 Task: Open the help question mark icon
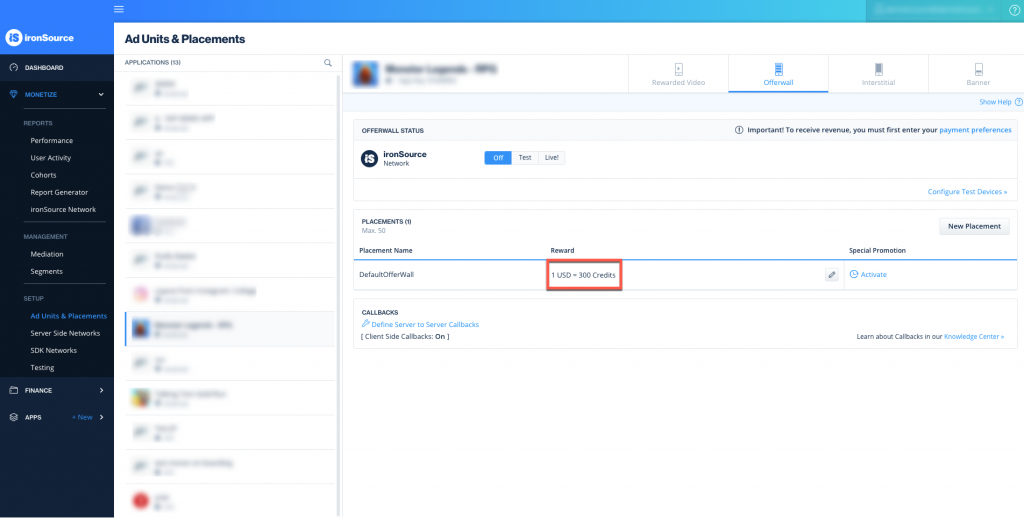coord(1014,10)
